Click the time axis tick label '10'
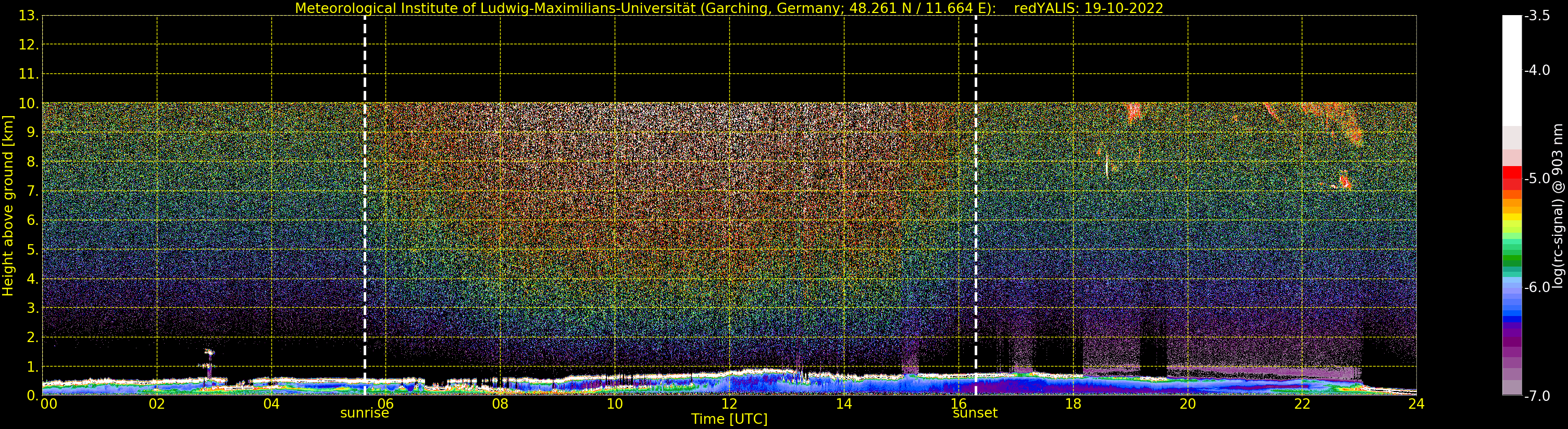 point(615,404)
